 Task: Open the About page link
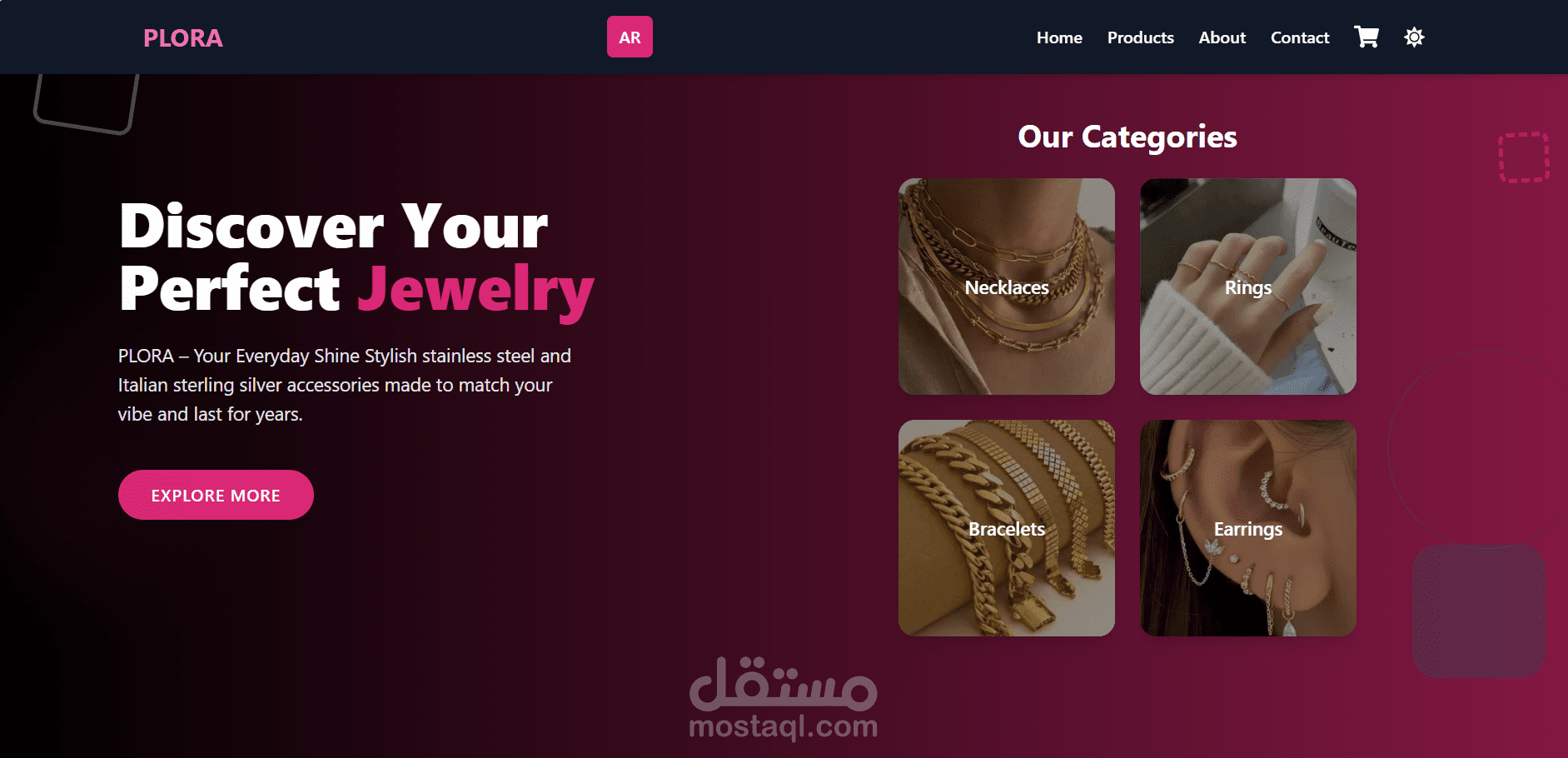1222,37
